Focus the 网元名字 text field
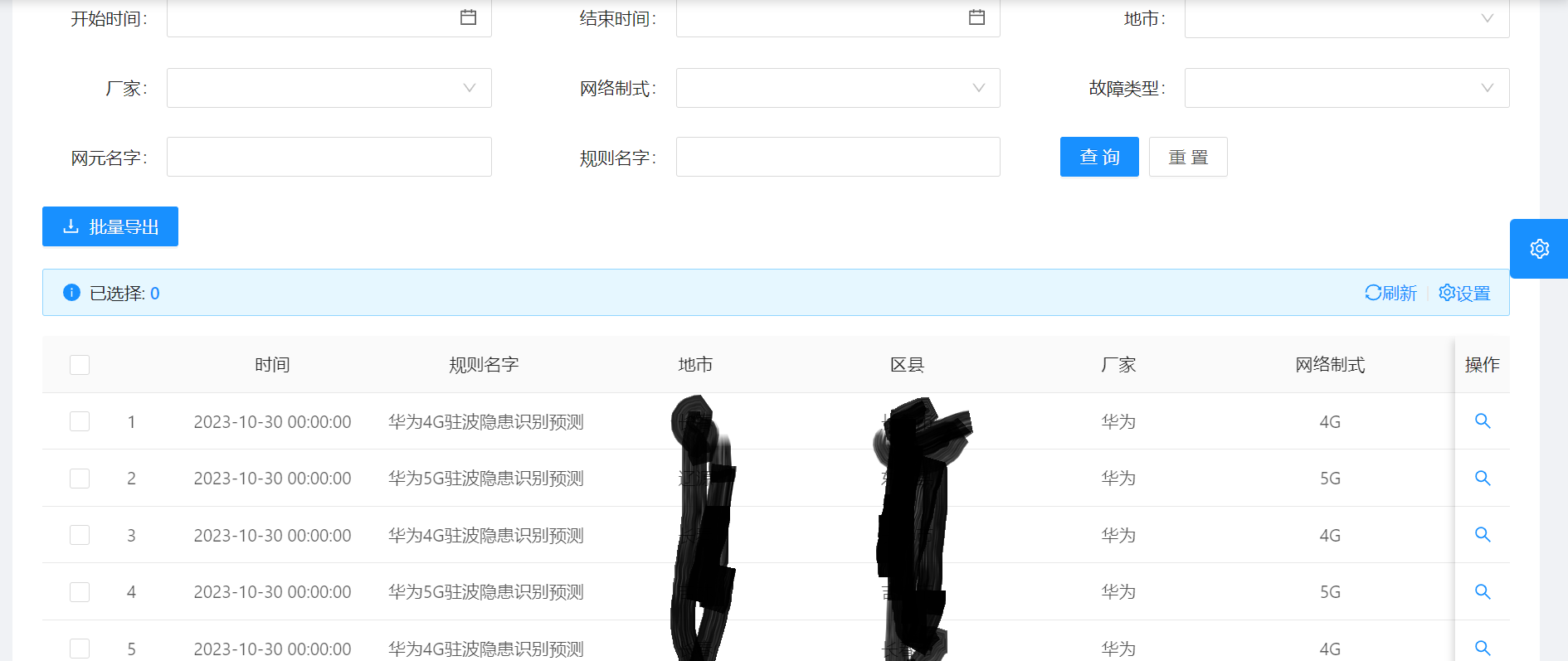Image resolution: width=1568 pixels, height=661 pixels. pyautogui.click(x=329, y=157)
